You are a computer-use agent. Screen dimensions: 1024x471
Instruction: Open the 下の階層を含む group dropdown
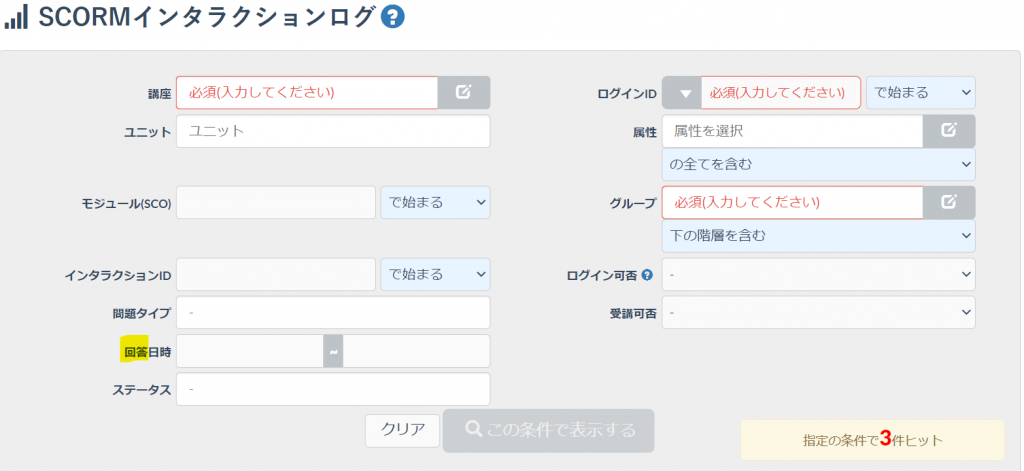[818, 236]
